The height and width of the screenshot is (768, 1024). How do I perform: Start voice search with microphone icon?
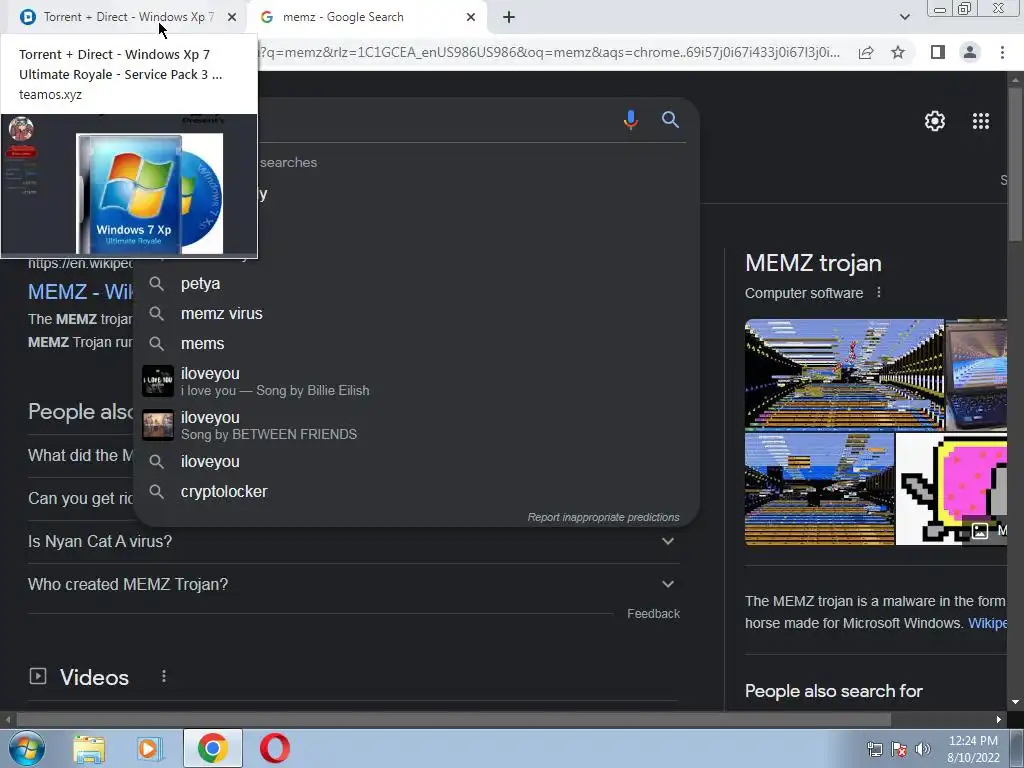[x=630, y=120]
